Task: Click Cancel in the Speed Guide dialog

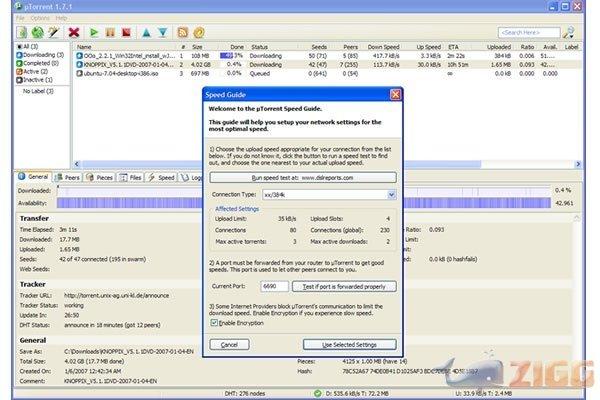Action: [229, 344]
